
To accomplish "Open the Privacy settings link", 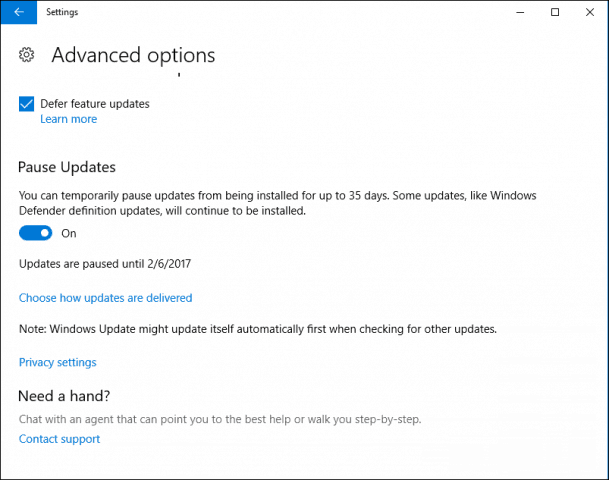I will [x=57, y=362].
